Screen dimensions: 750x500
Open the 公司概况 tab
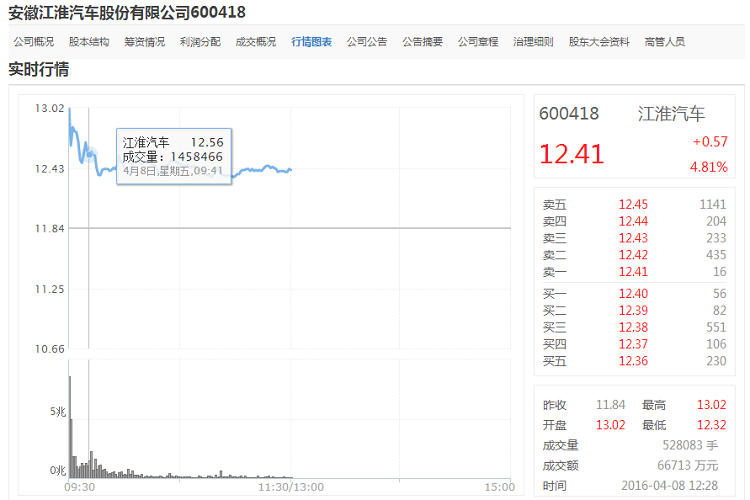[33, 42]
